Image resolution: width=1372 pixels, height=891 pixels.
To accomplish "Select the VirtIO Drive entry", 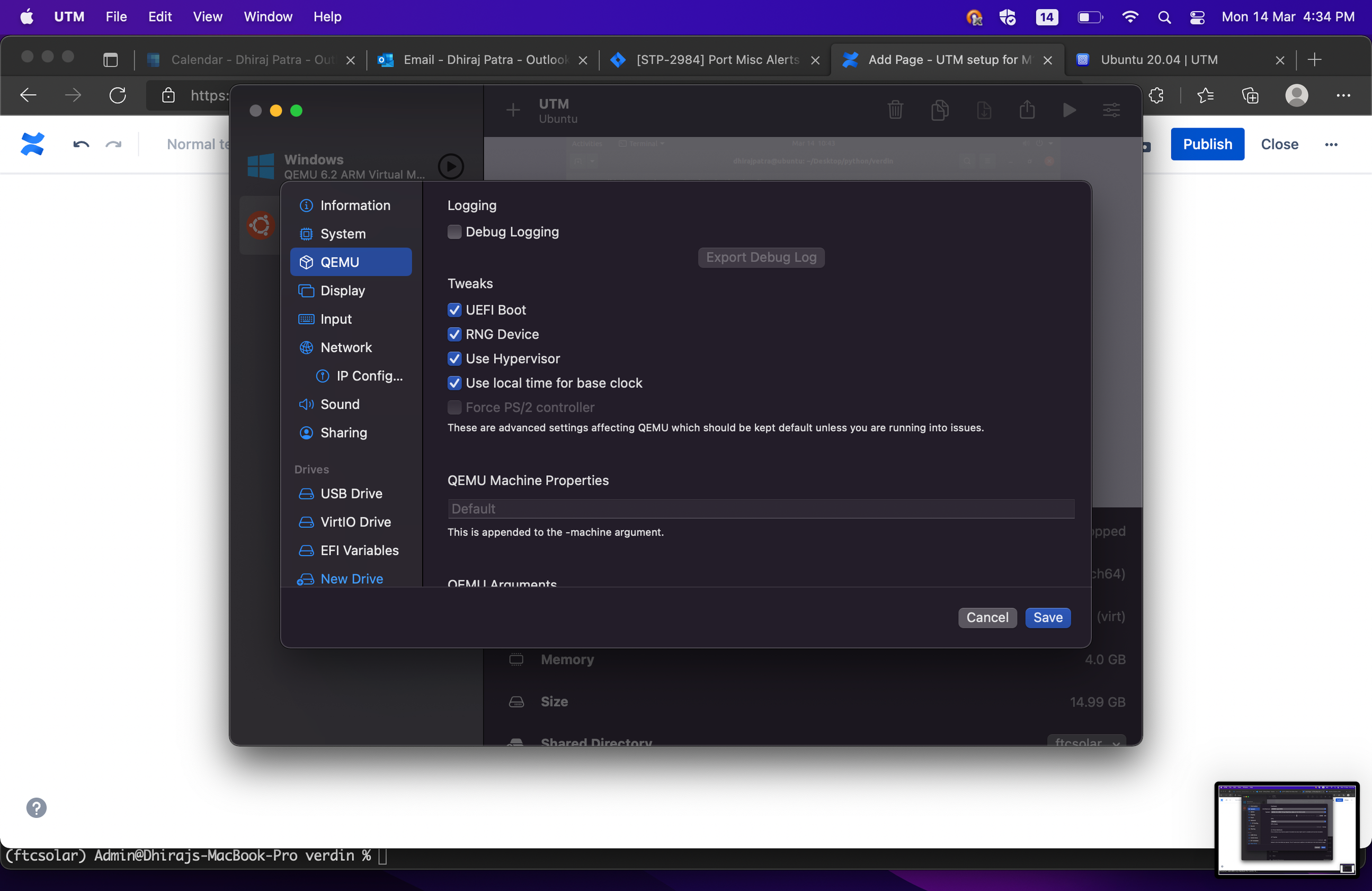I will [351, 522].
